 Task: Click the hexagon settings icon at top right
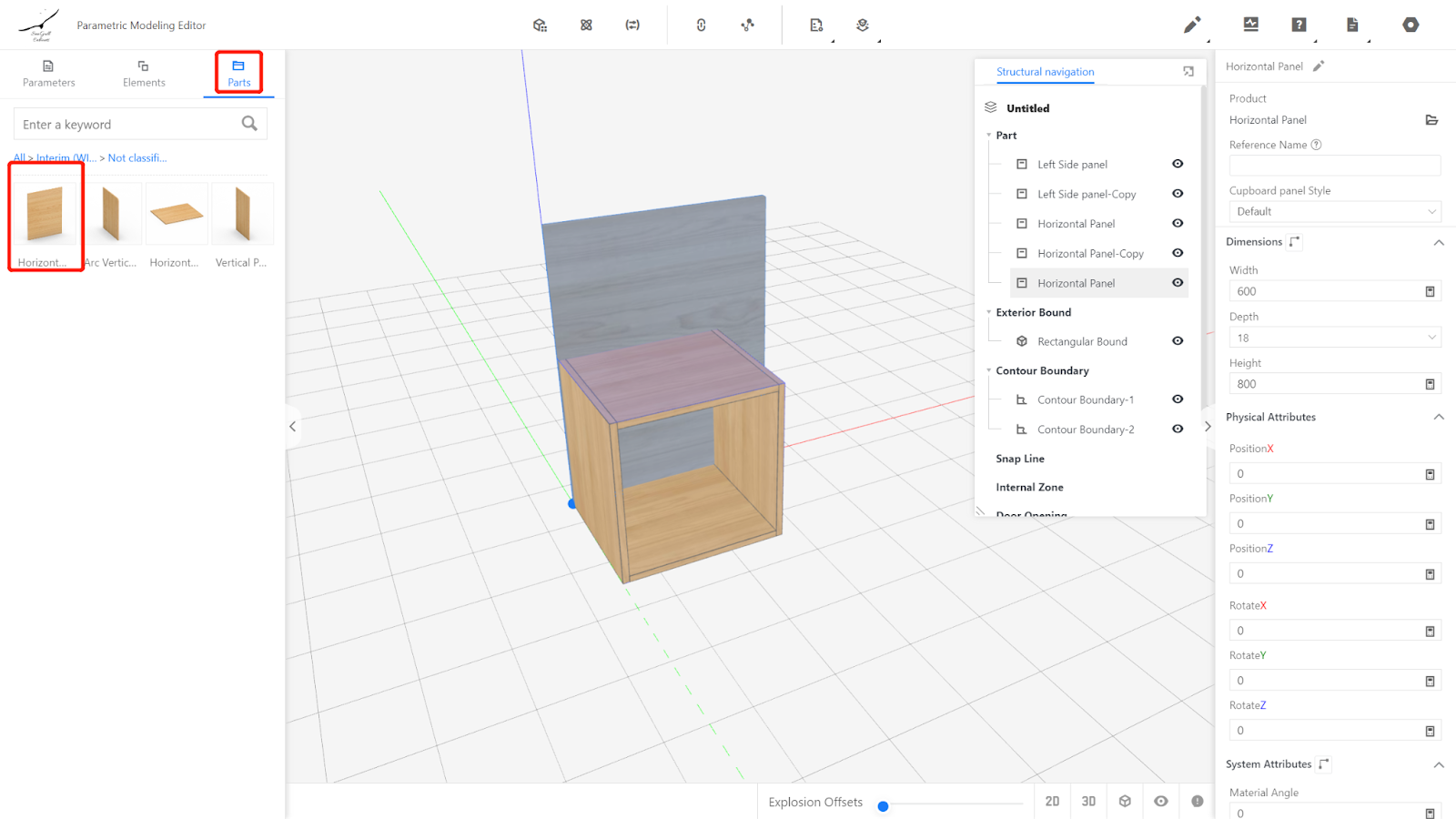click(1410, 25)
